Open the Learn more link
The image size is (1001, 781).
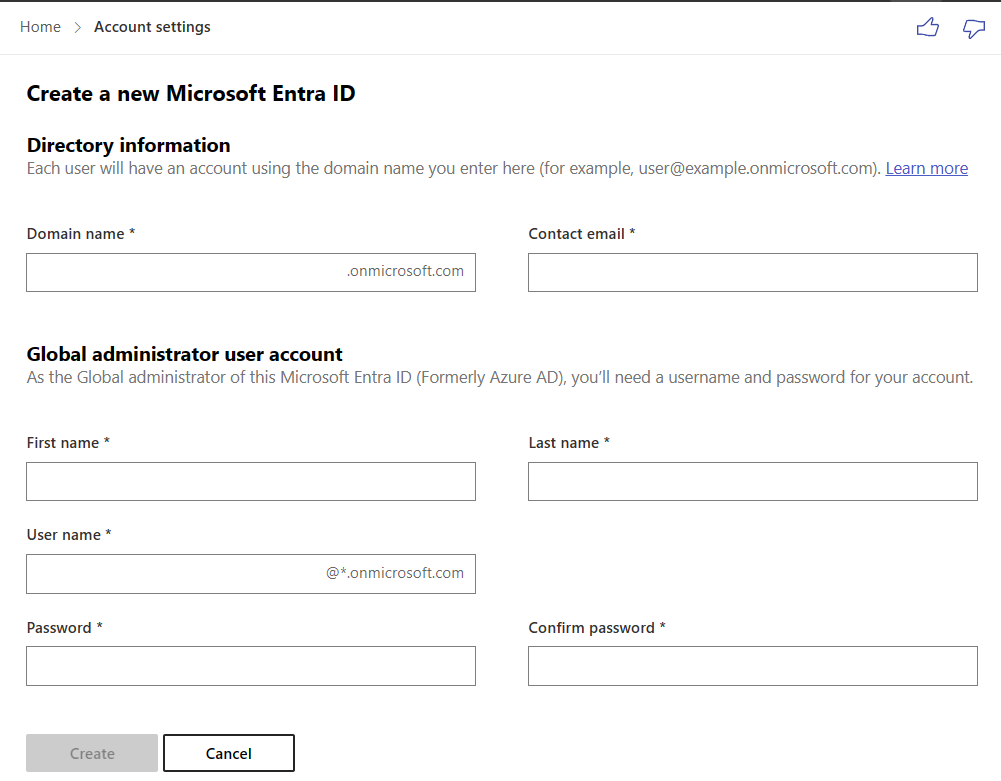(x=926, y=168)
